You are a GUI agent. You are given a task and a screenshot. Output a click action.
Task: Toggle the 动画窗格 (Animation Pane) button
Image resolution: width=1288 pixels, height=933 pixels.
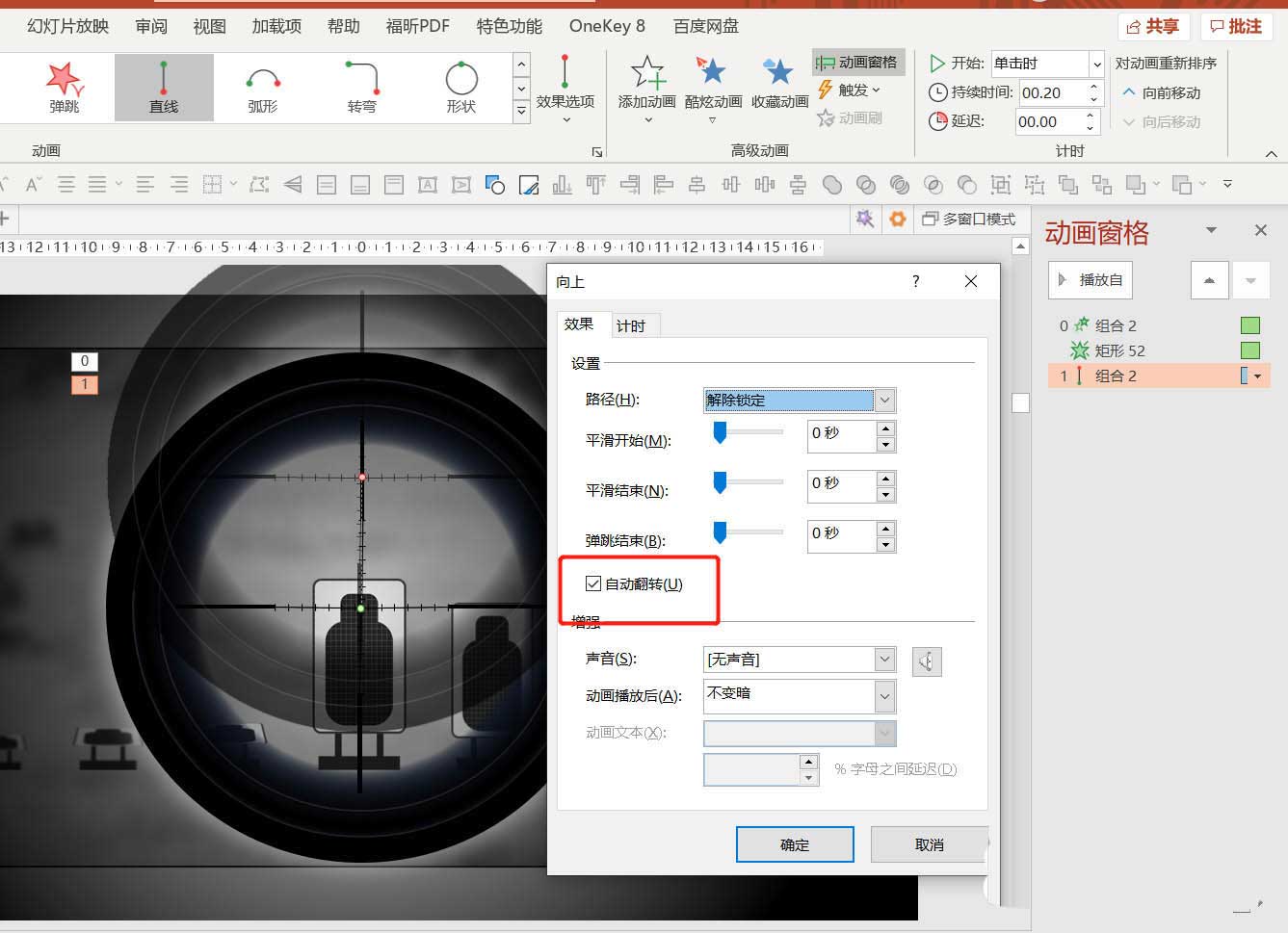[857, 62]
